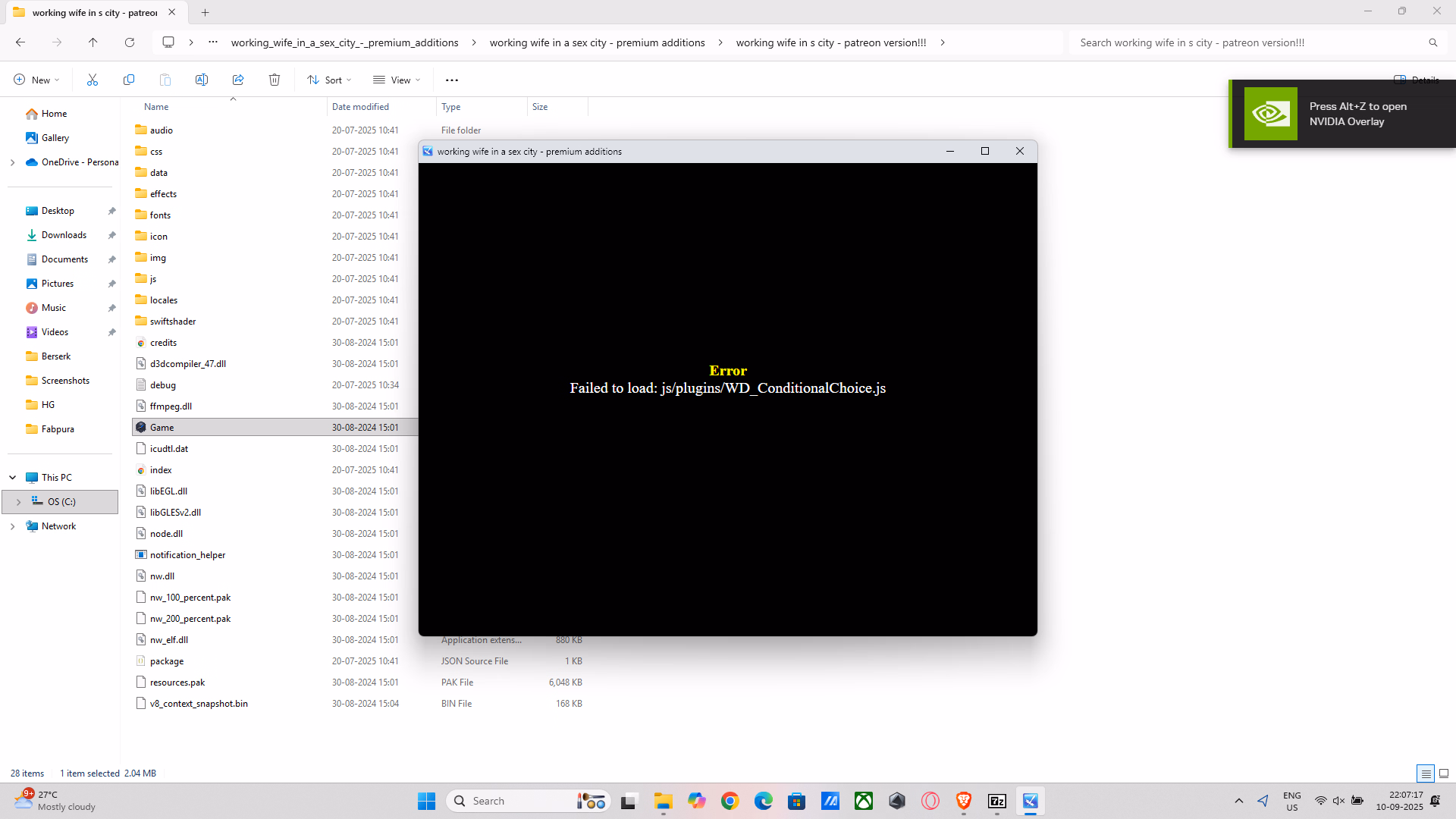Image resolution: width=1456 pixels, height=819 pixels.
Task: Collapse the This PC tree node
Action: click(12, 478)
